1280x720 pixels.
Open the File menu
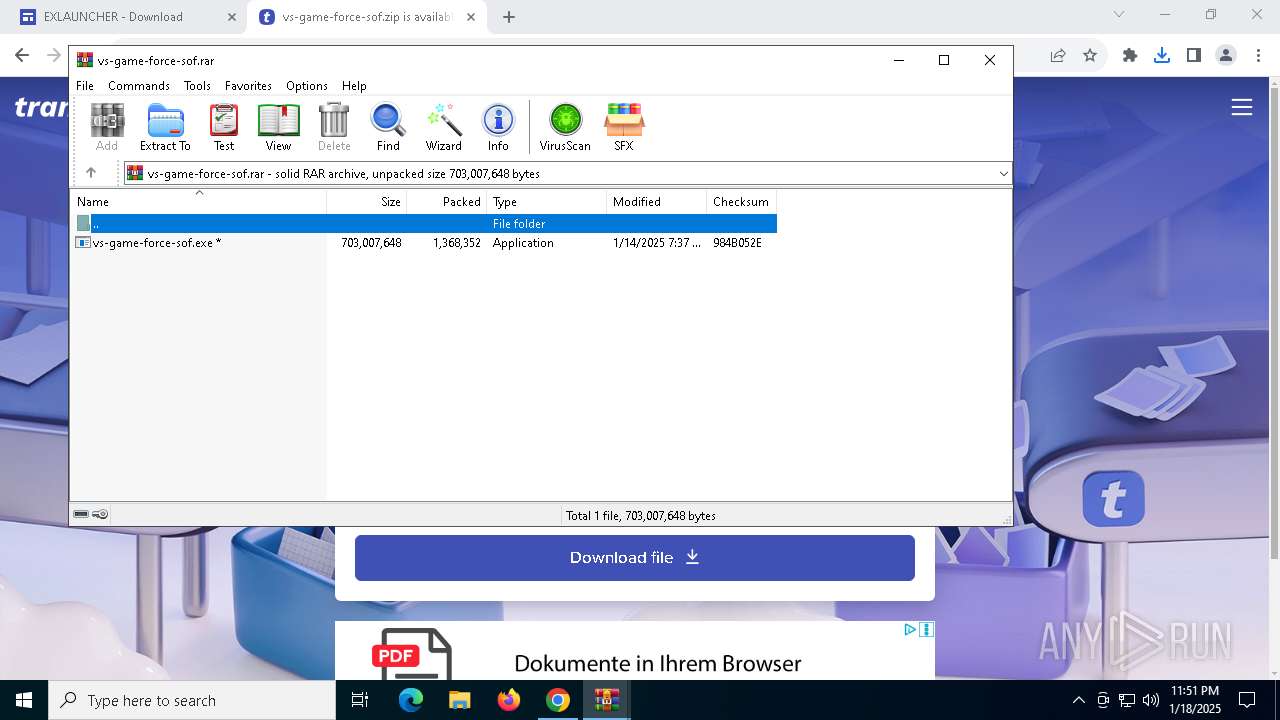[85, 86]
